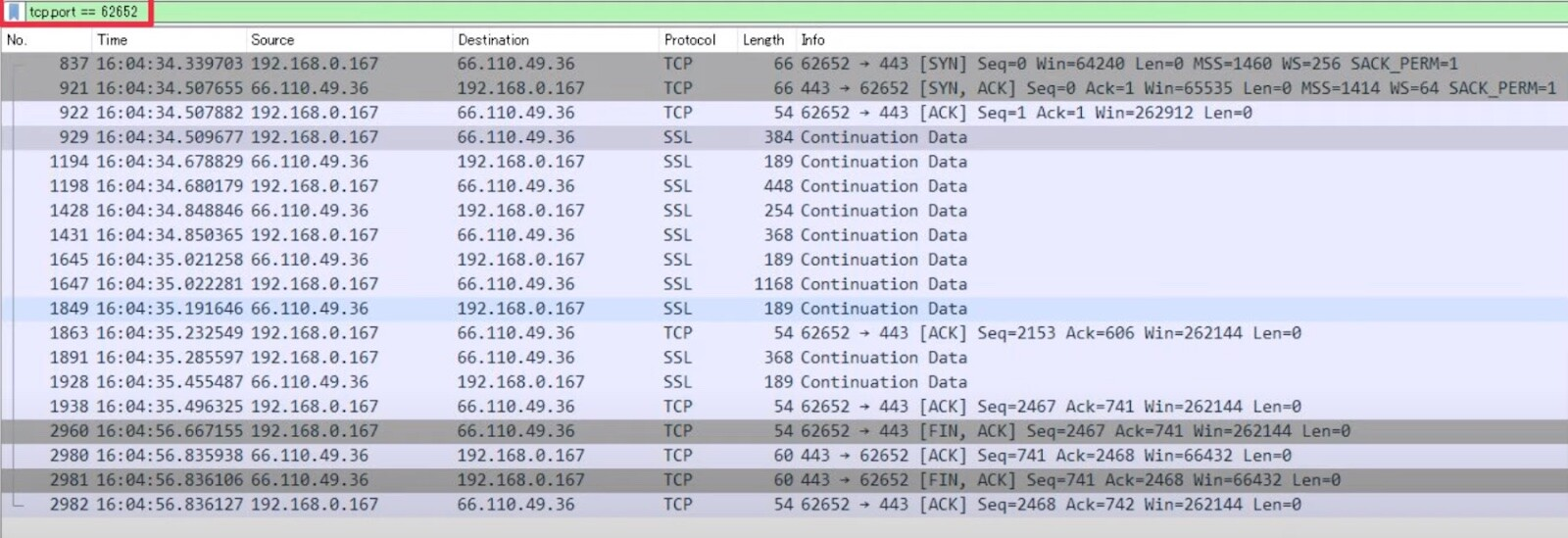The height and width of the screenshot is (538, 1568).
Task: Sort by the No. column header
Action: tap(17, 40)
